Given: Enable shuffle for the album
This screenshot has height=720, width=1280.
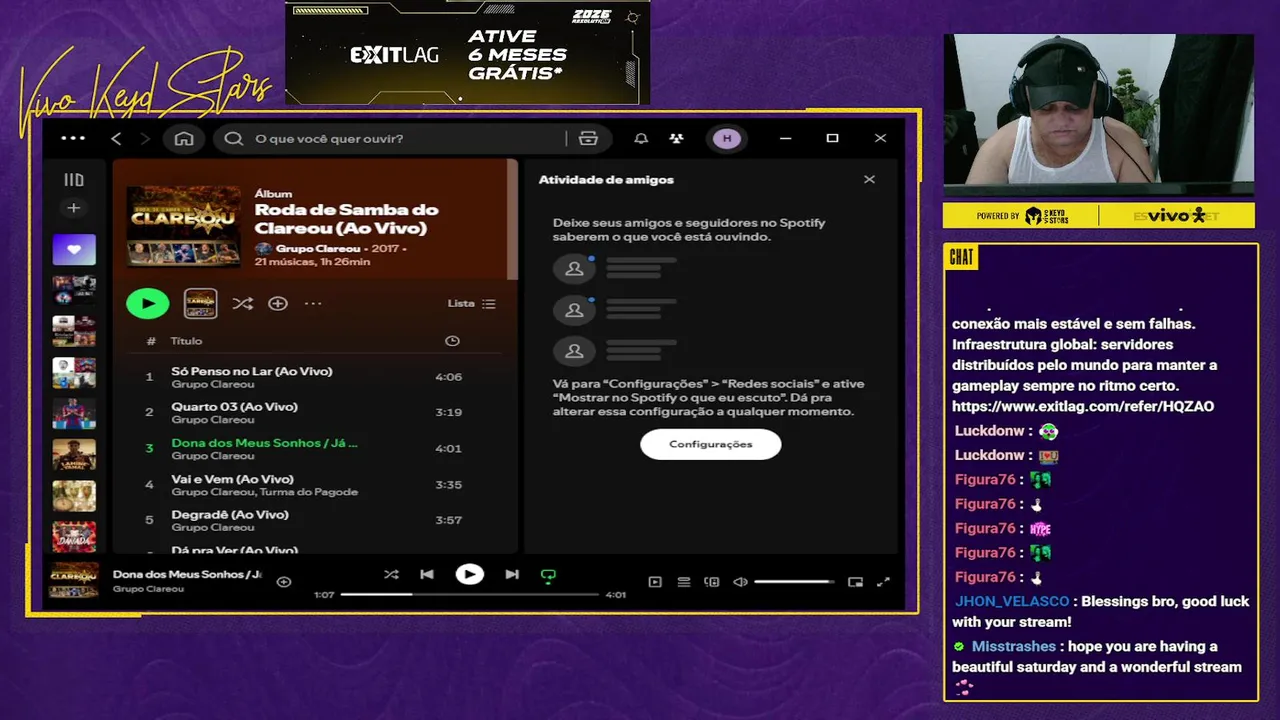Looking at the screenshot, I should (242, 303).
